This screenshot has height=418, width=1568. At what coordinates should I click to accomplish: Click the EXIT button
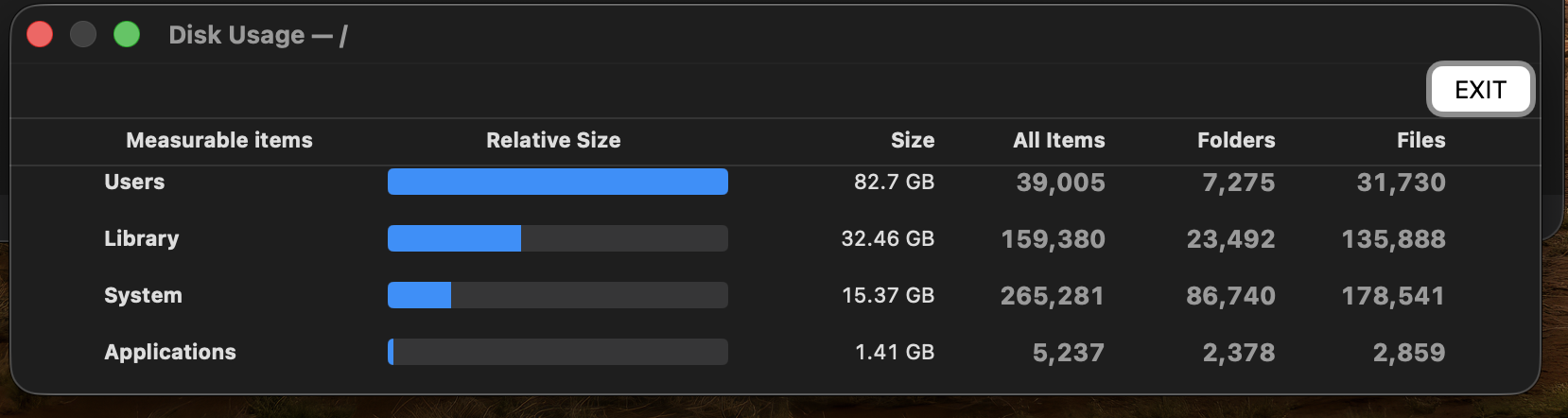[1480, 90]
